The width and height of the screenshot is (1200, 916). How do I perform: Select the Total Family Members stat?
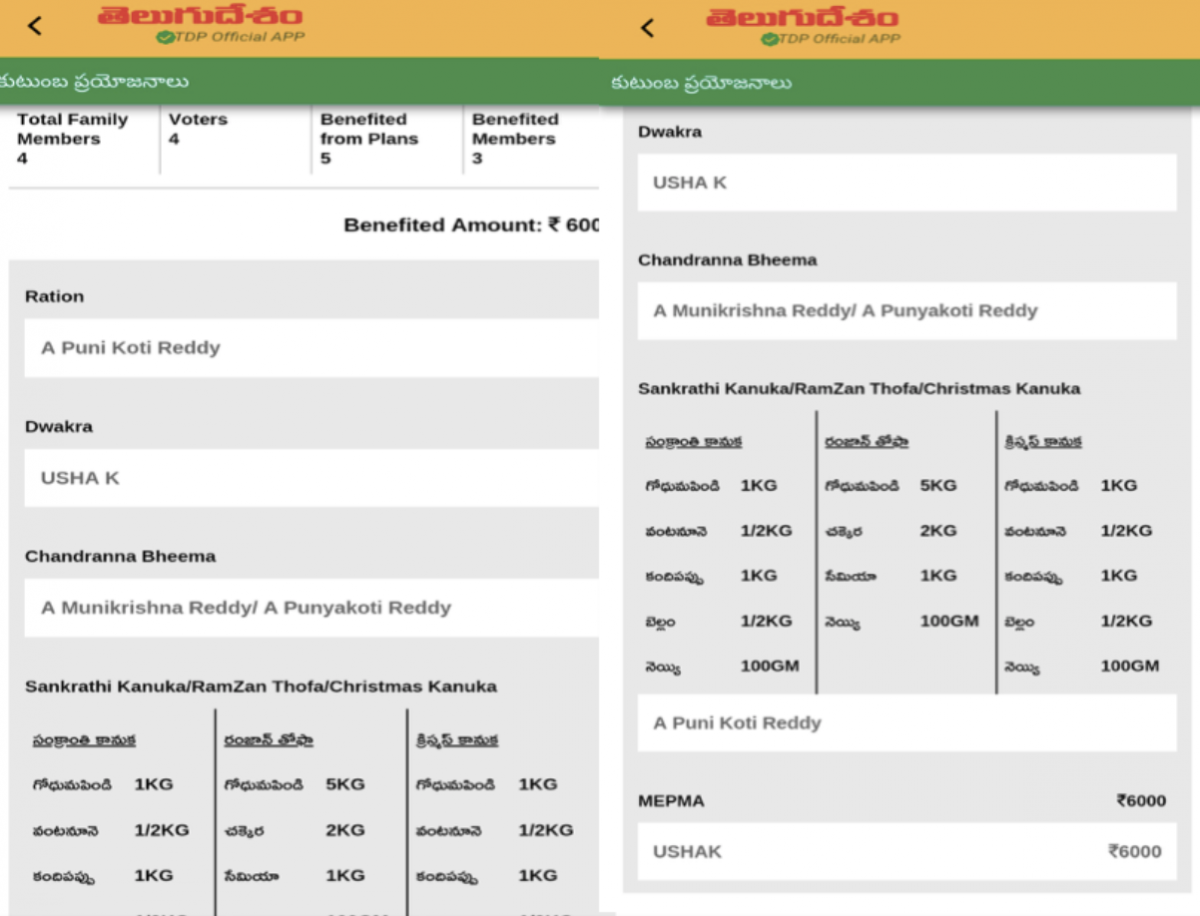click(72, 138)
